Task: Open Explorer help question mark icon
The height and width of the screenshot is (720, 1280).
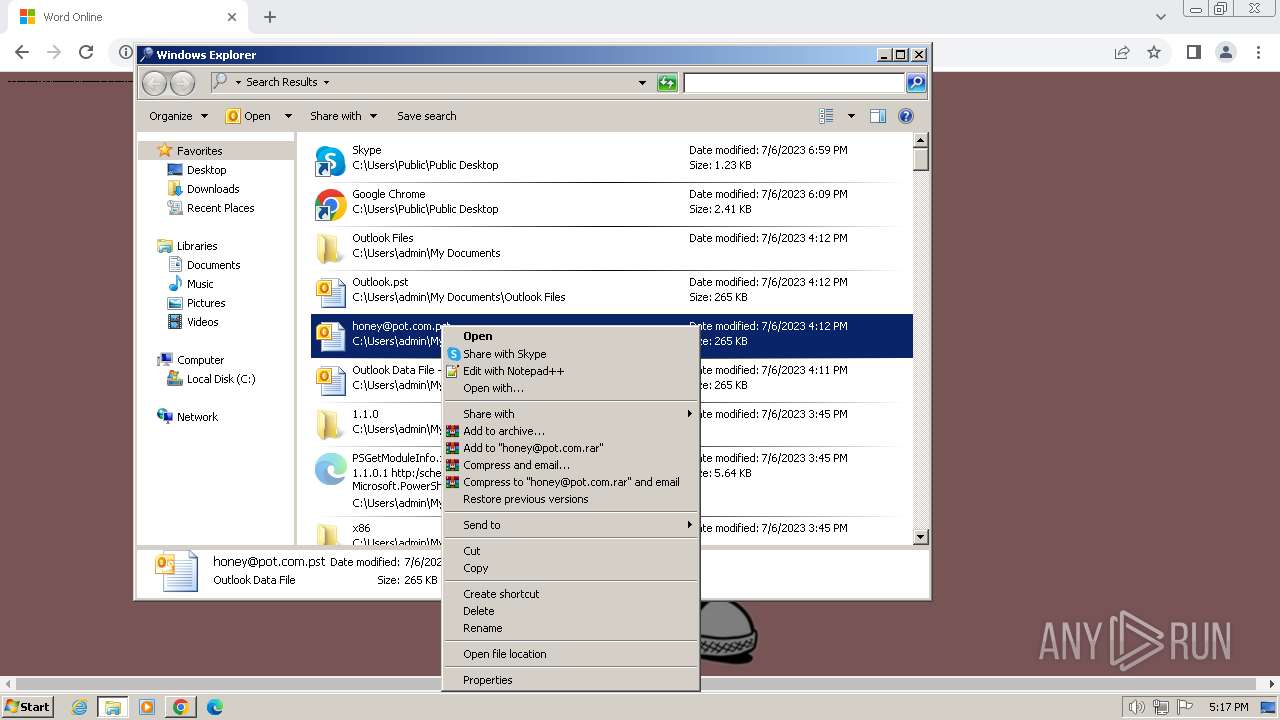Action: pos(906,116)
